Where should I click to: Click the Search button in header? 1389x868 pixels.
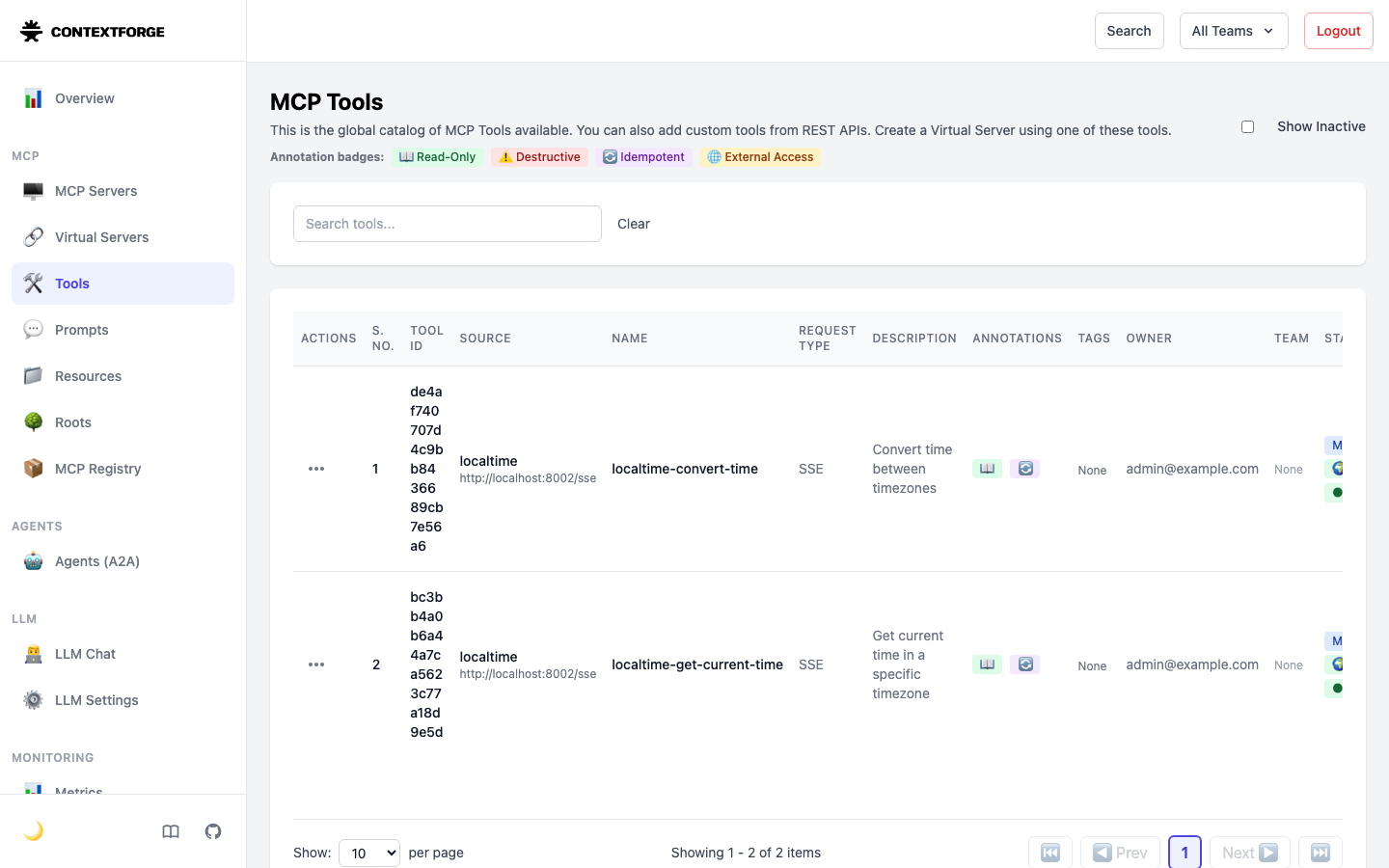pos(1130,31)
